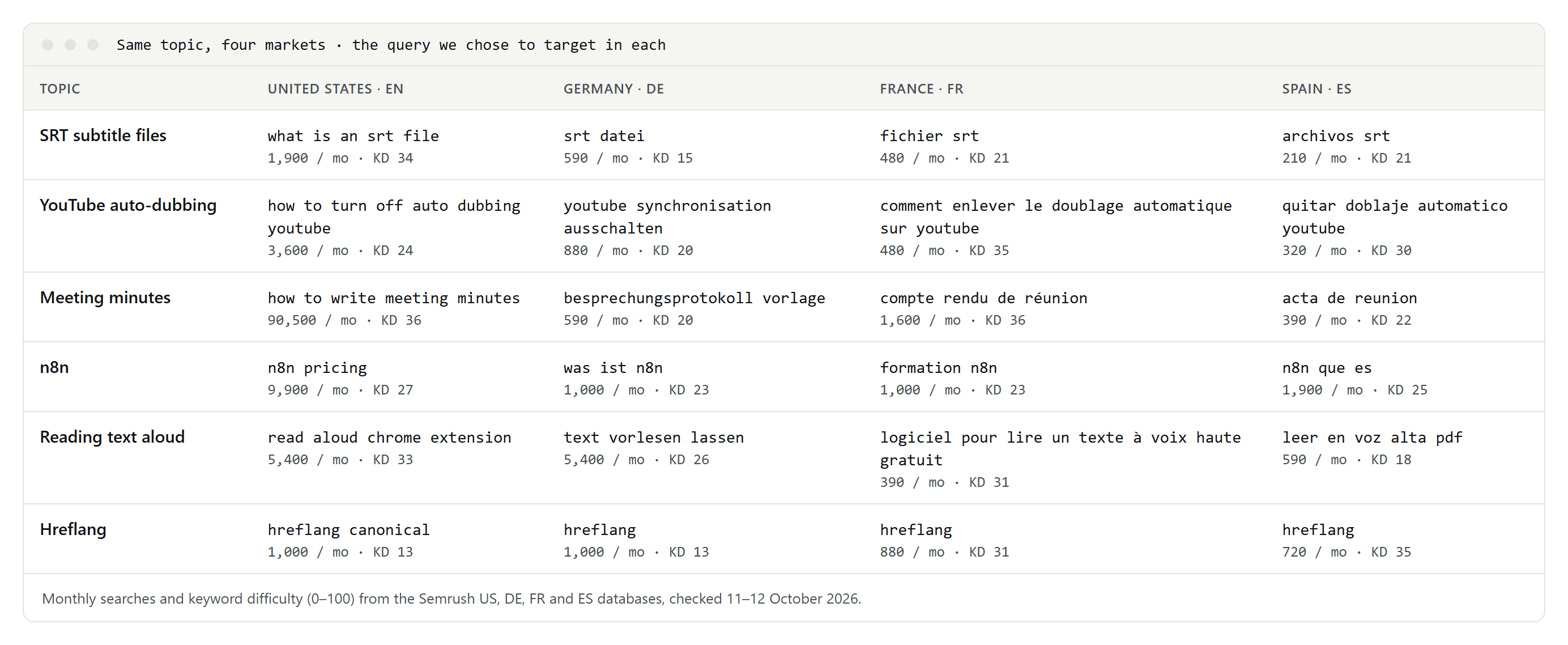Click 'how to turn off auto dubbing youtube'
1568x645 pixels.
[x=394, y=217]
